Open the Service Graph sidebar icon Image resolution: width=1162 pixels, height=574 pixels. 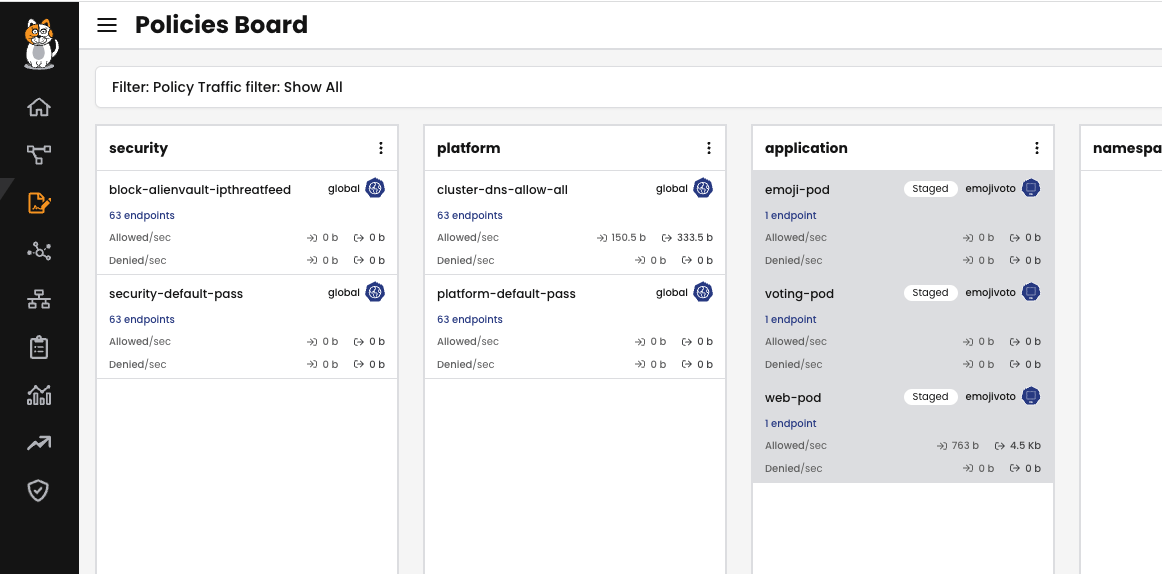point(39,155)
